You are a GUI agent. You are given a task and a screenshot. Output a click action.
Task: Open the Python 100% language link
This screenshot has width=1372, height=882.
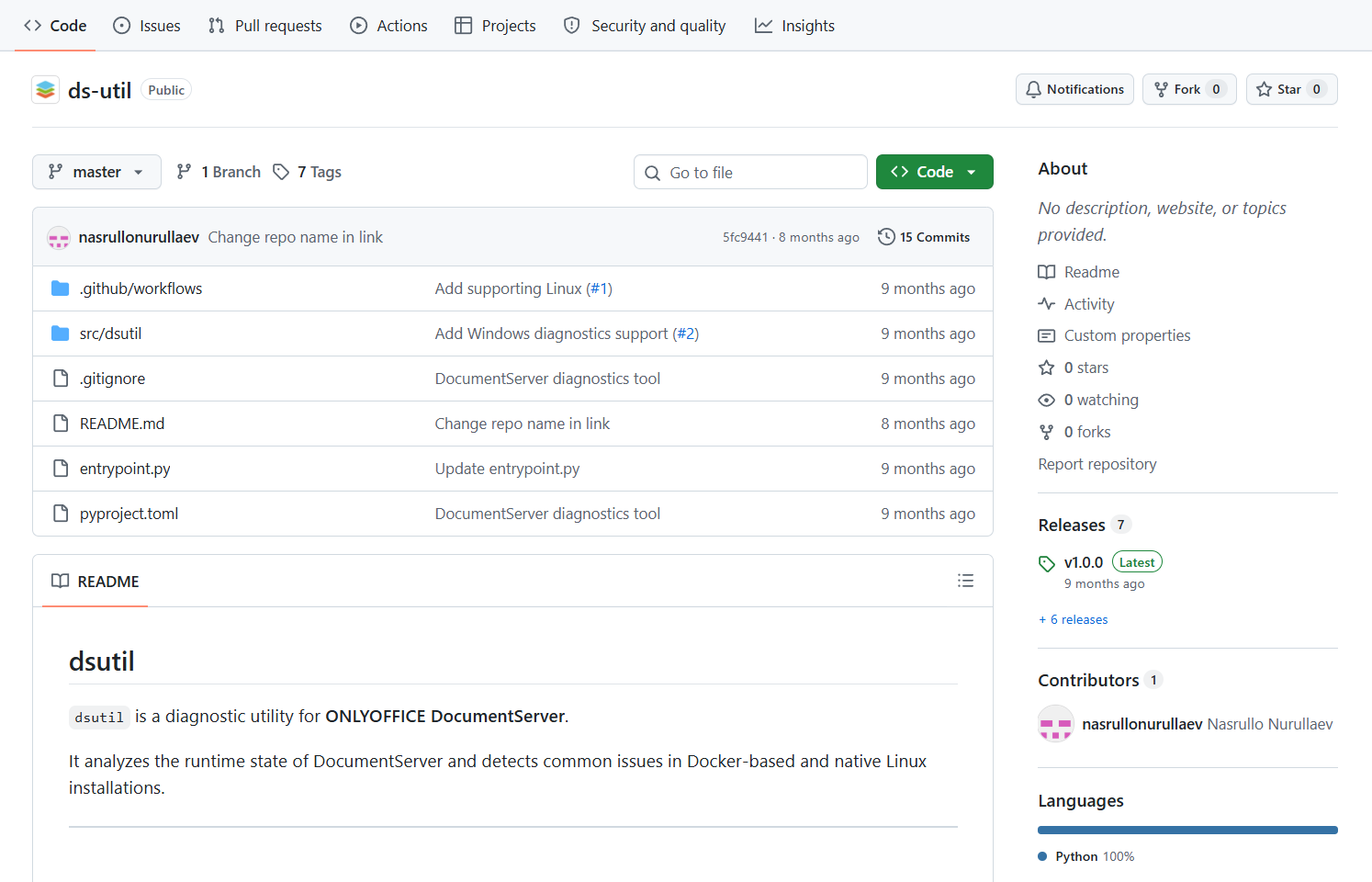coord(1086,856)
